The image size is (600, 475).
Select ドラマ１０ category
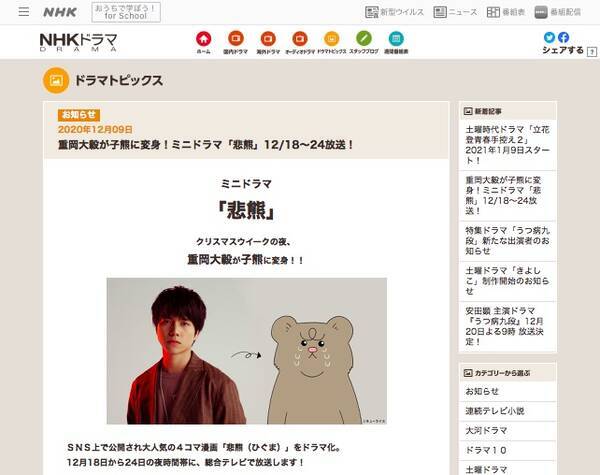pyautogui.click(x=507, y=451)
